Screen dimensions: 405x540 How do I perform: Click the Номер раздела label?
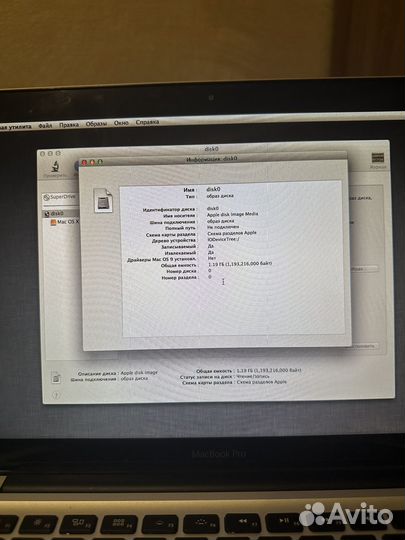tap(180, 278)
